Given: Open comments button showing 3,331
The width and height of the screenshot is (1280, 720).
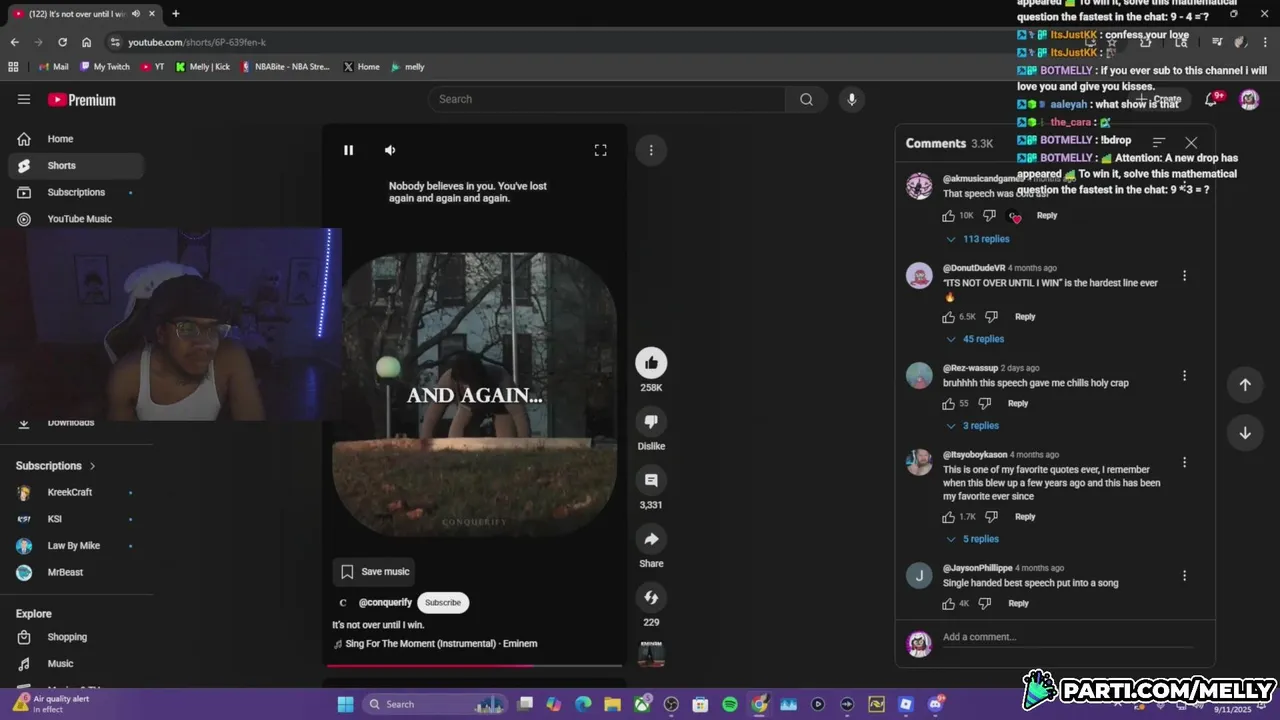Looking at the screenshot, I should click(x=651, y=481).
